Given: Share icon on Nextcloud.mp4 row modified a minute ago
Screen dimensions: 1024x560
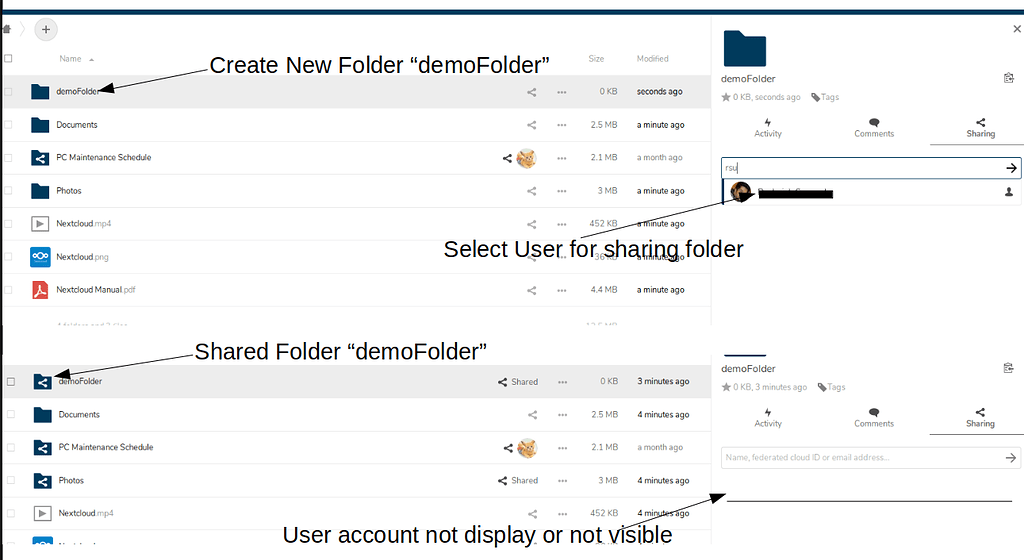Looking at the screenshot, I should [x=532, y=224].
